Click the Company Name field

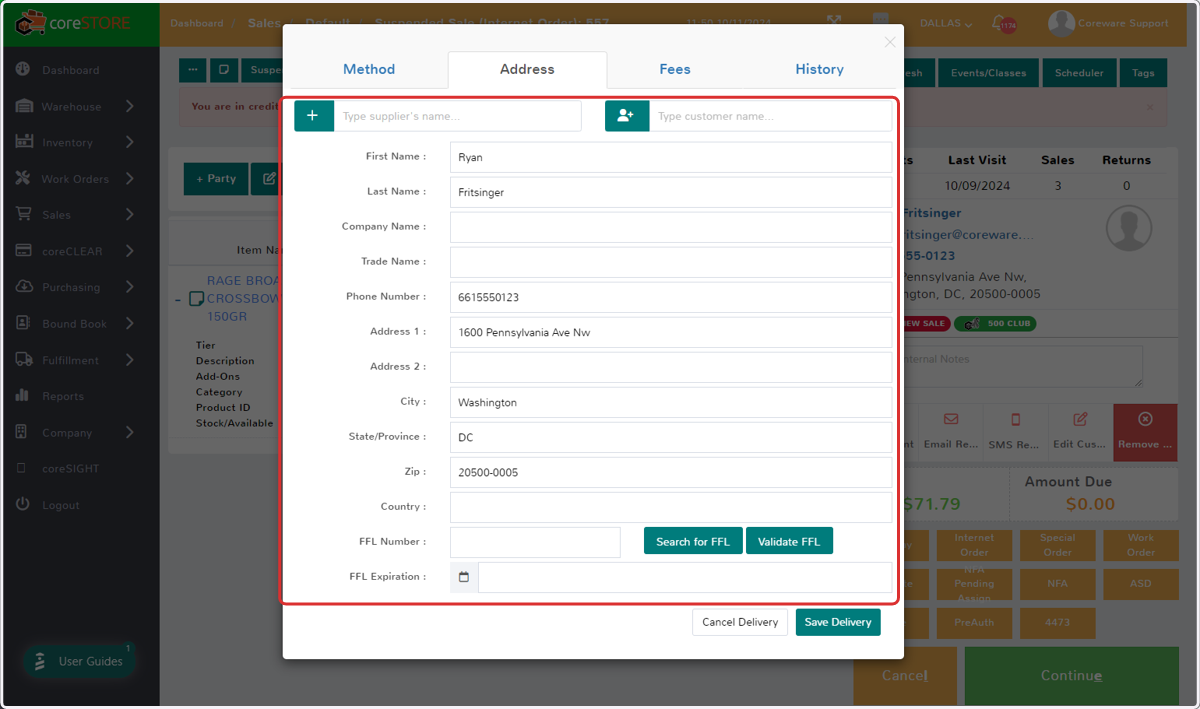tap(671, 227)
